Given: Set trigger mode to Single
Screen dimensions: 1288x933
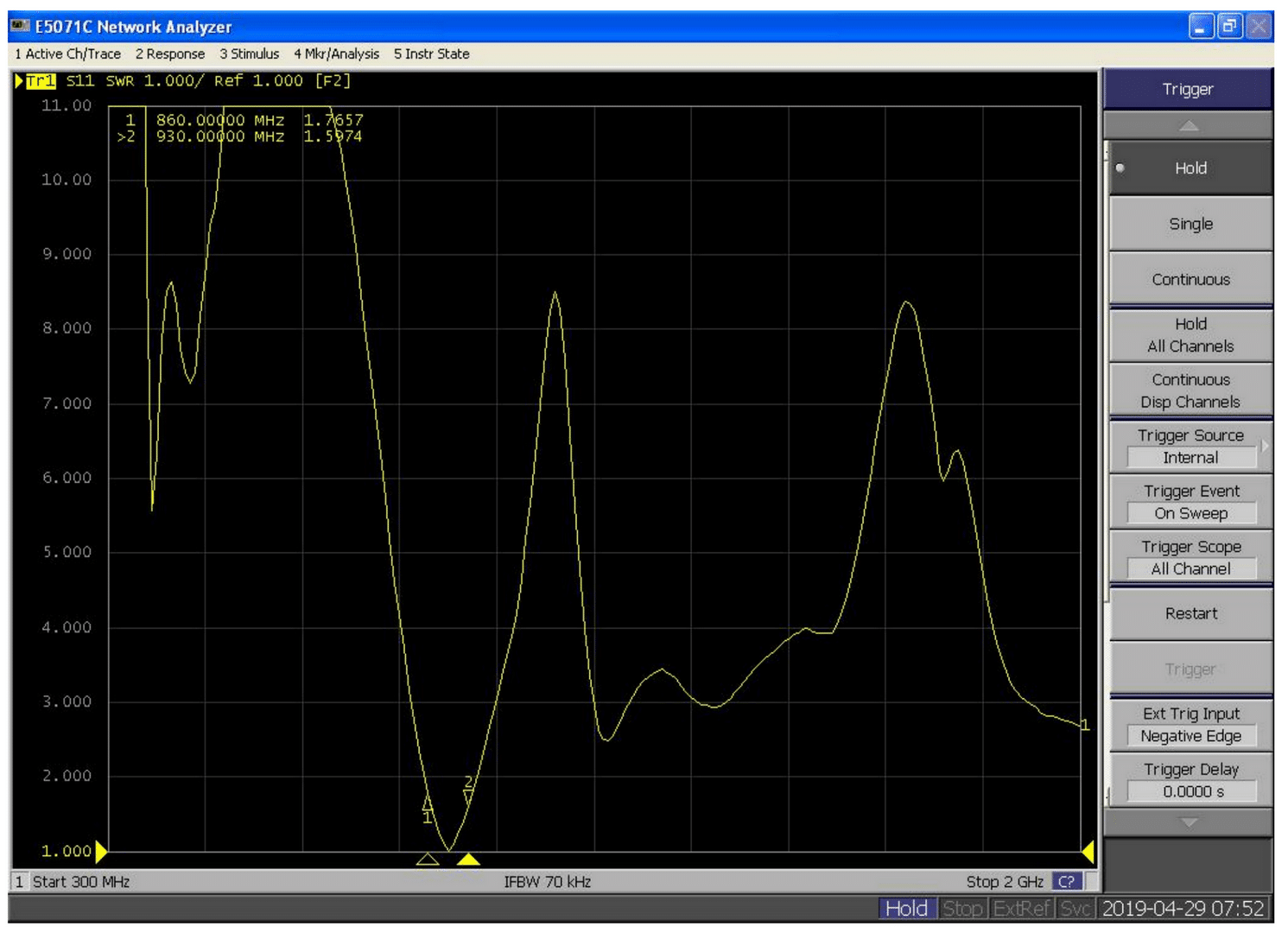Looking at the screenshot, I should 1190,224.
